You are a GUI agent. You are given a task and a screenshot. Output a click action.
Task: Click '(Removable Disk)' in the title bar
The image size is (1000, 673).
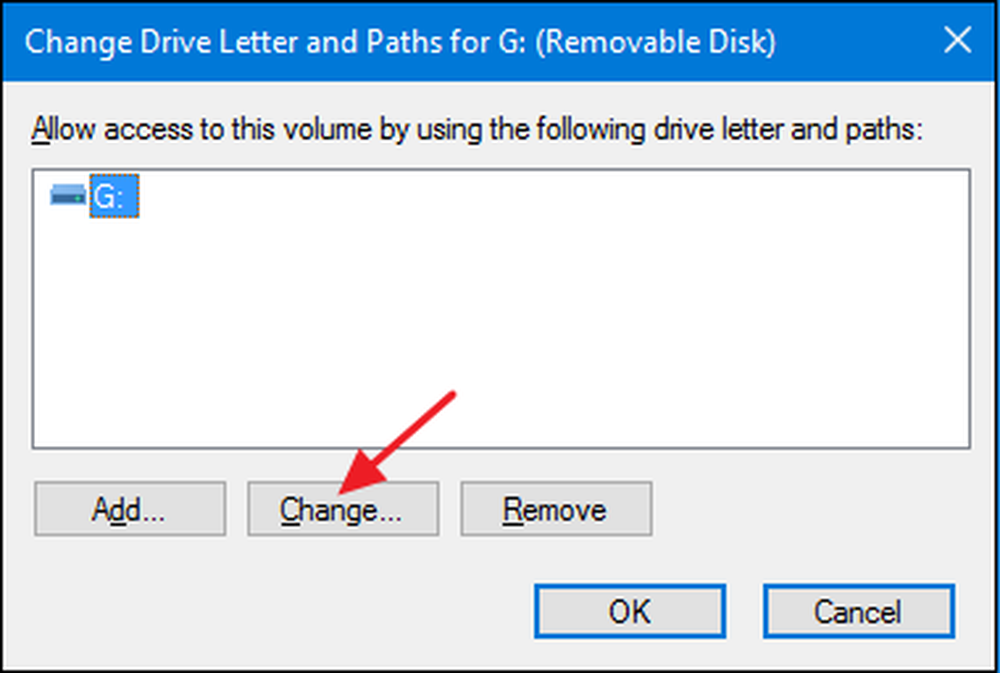point(656,42)
